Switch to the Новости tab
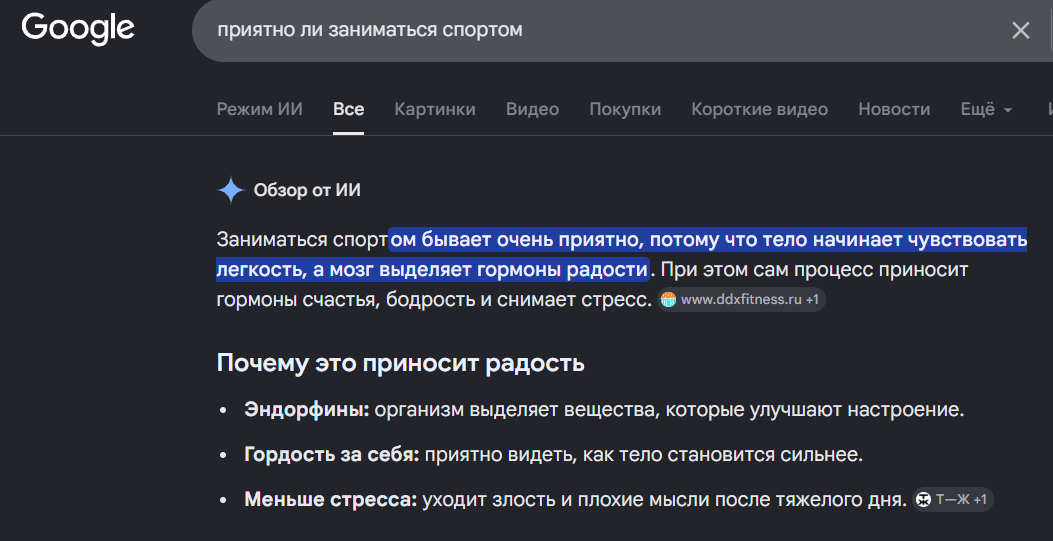The height and width of the screenshot is (541, 1053). click(894, 109)
